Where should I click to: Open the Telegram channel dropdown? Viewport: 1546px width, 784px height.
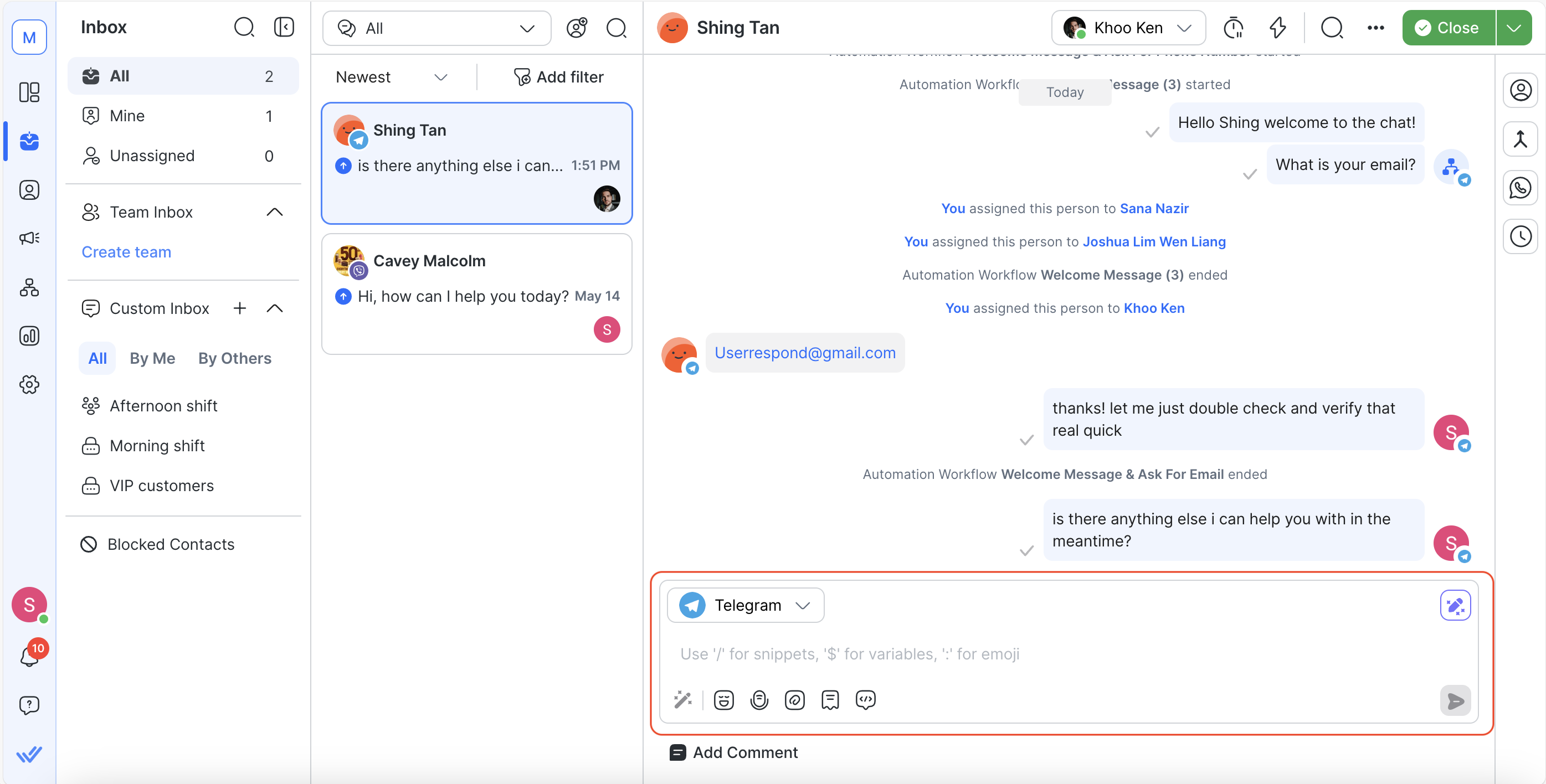pyautogui.click(x=746, y=605)
